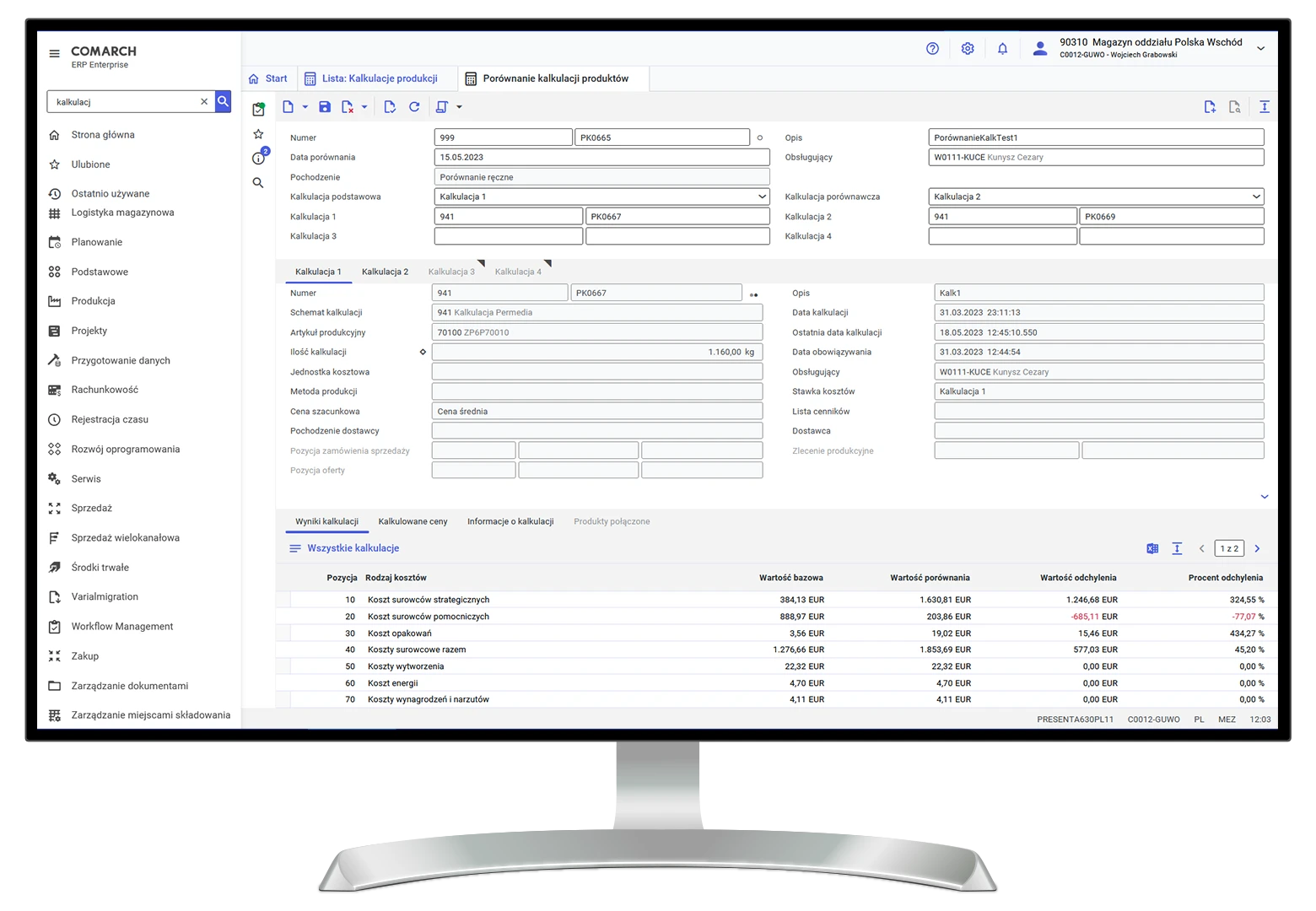1316x911 pixels.
Task: Open the help question mark icon
Action: point(932,49)
